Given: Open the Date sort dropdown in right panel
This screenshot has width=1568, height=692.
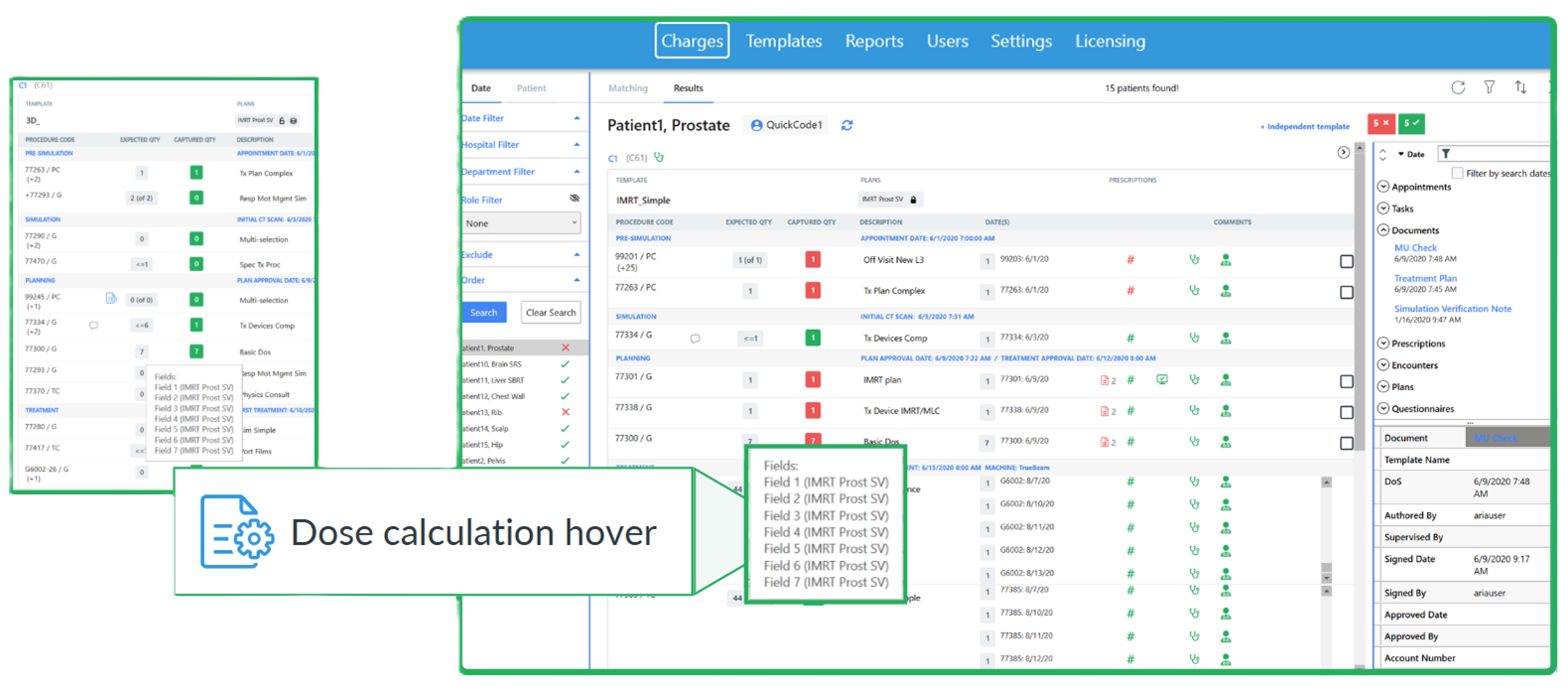Looking at the screenshot, I should click(1411, 154).
